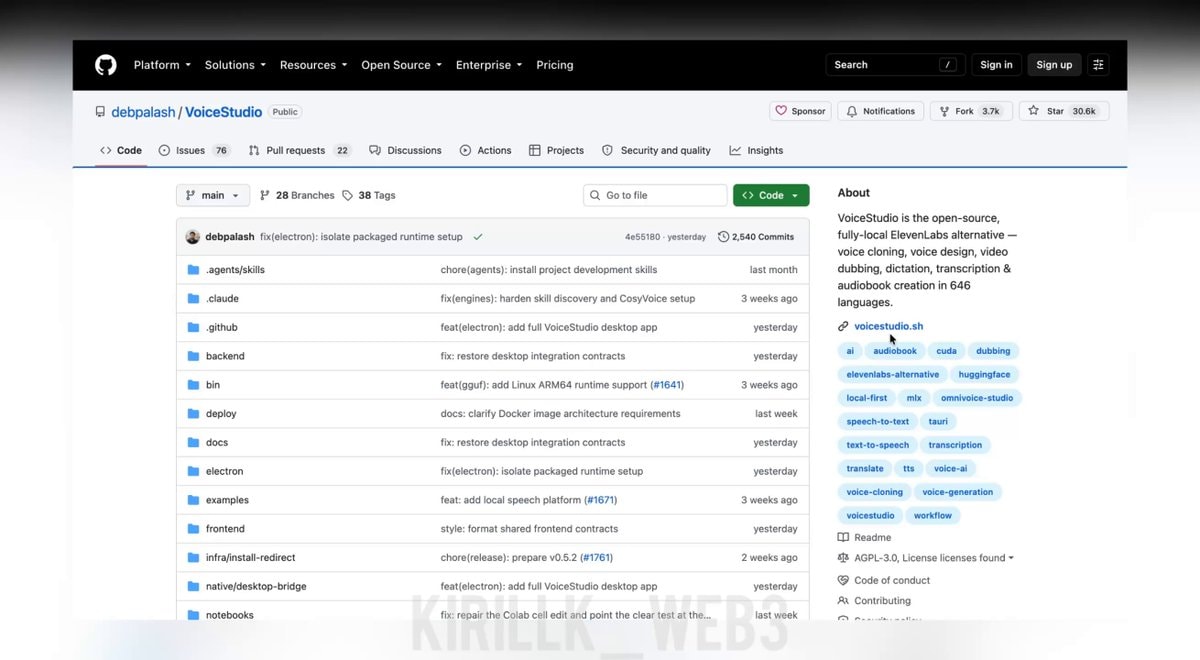Go to the Pricing page
The width and height of the screenshot is (1200, 660).
tap(555, 65)
